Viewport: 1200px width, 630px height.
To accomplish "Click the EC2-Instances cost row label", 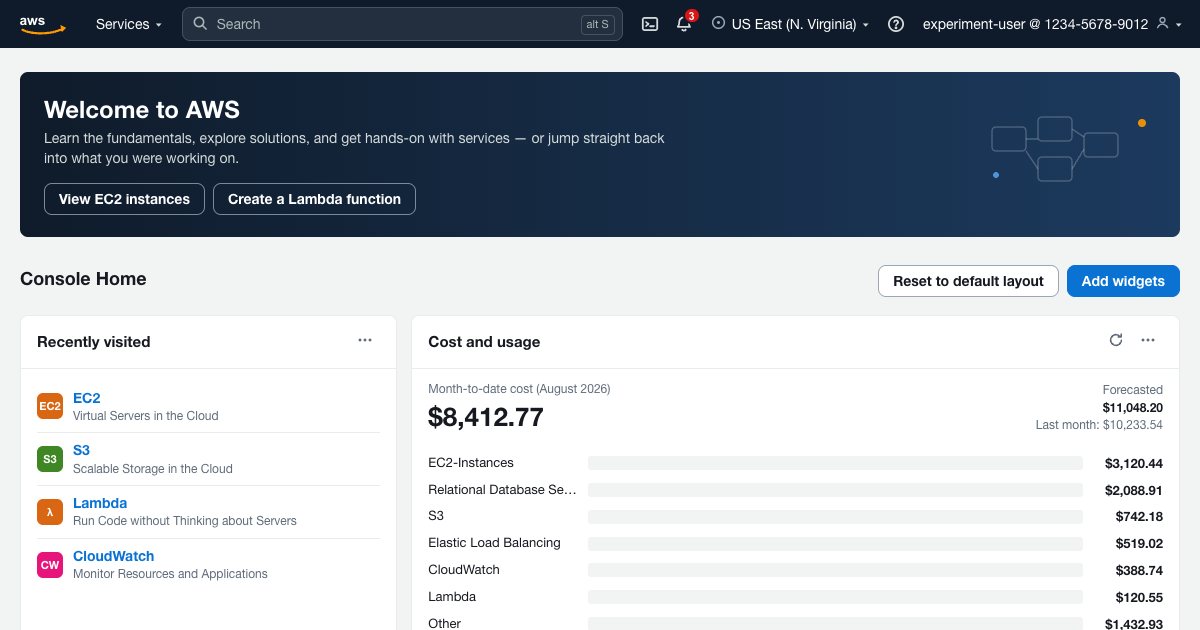I will [x=471, y=463].
